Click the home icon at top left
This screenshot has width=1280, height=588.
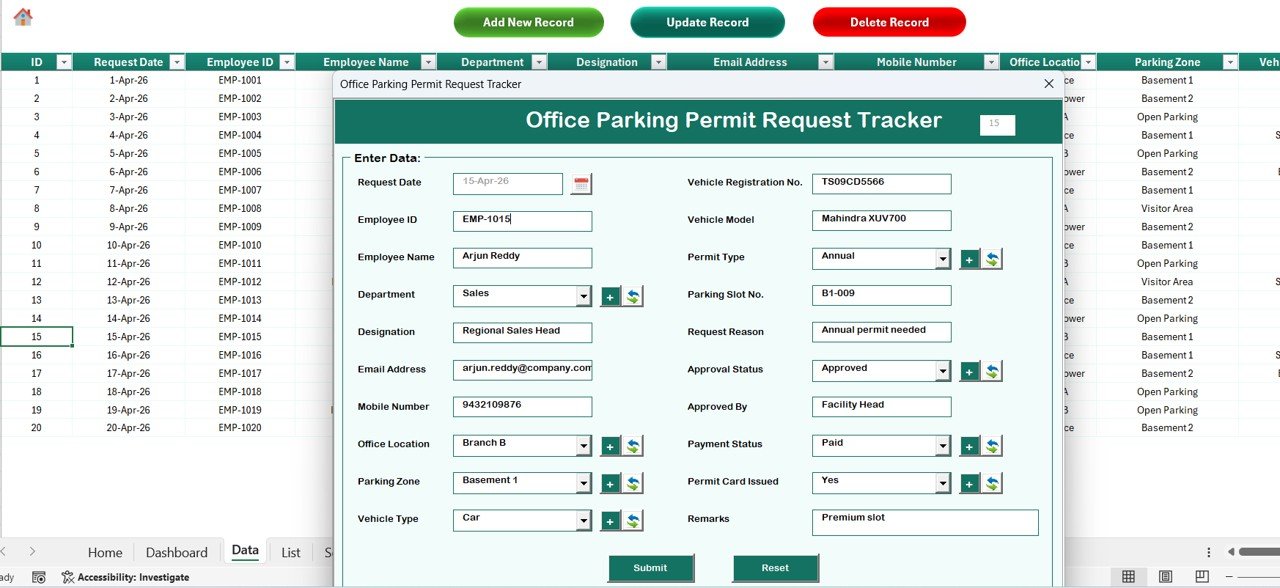tap(21, 17)
